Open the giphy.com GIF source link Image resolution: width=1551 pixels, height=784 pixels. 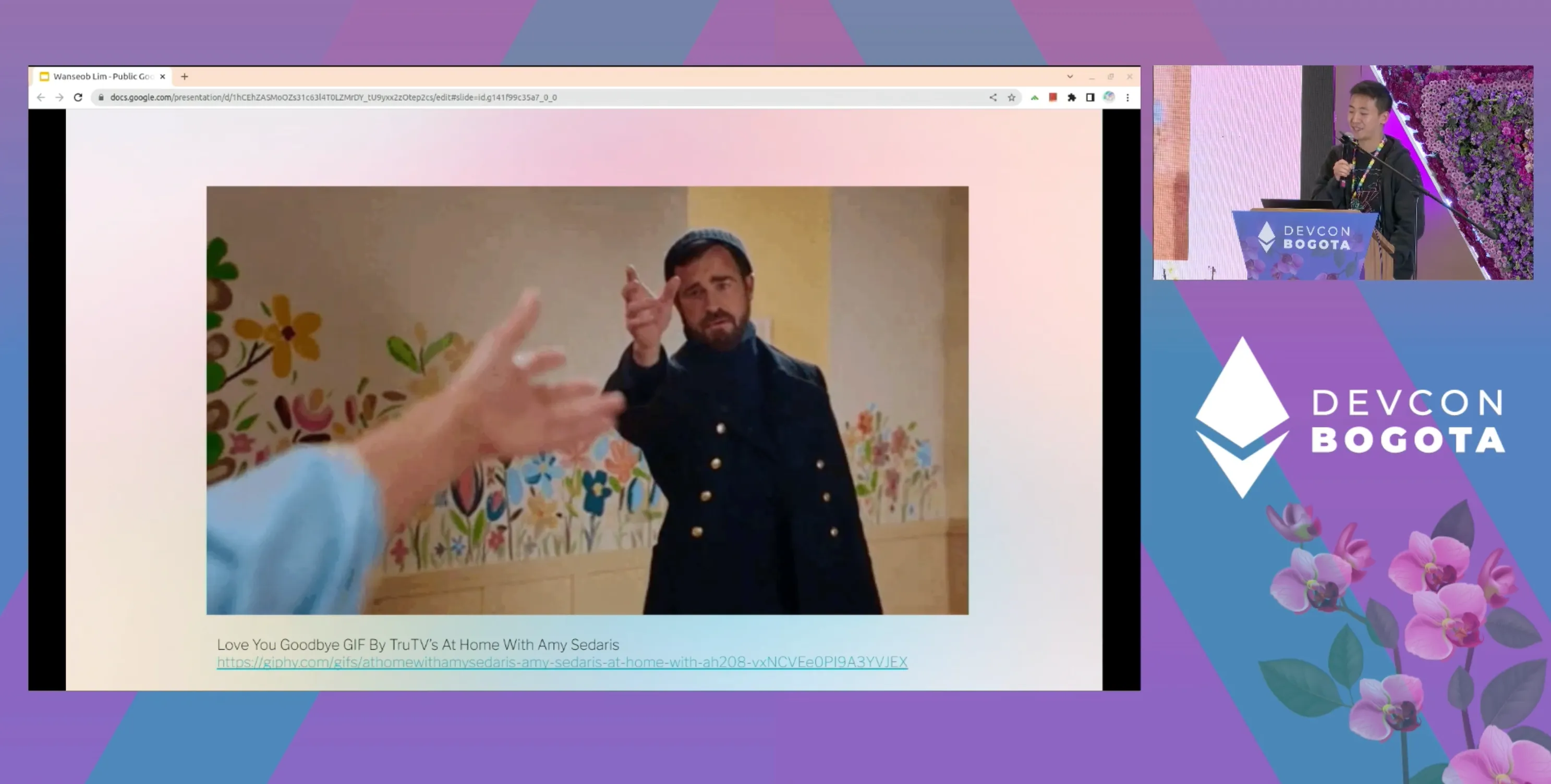(562, 662)
